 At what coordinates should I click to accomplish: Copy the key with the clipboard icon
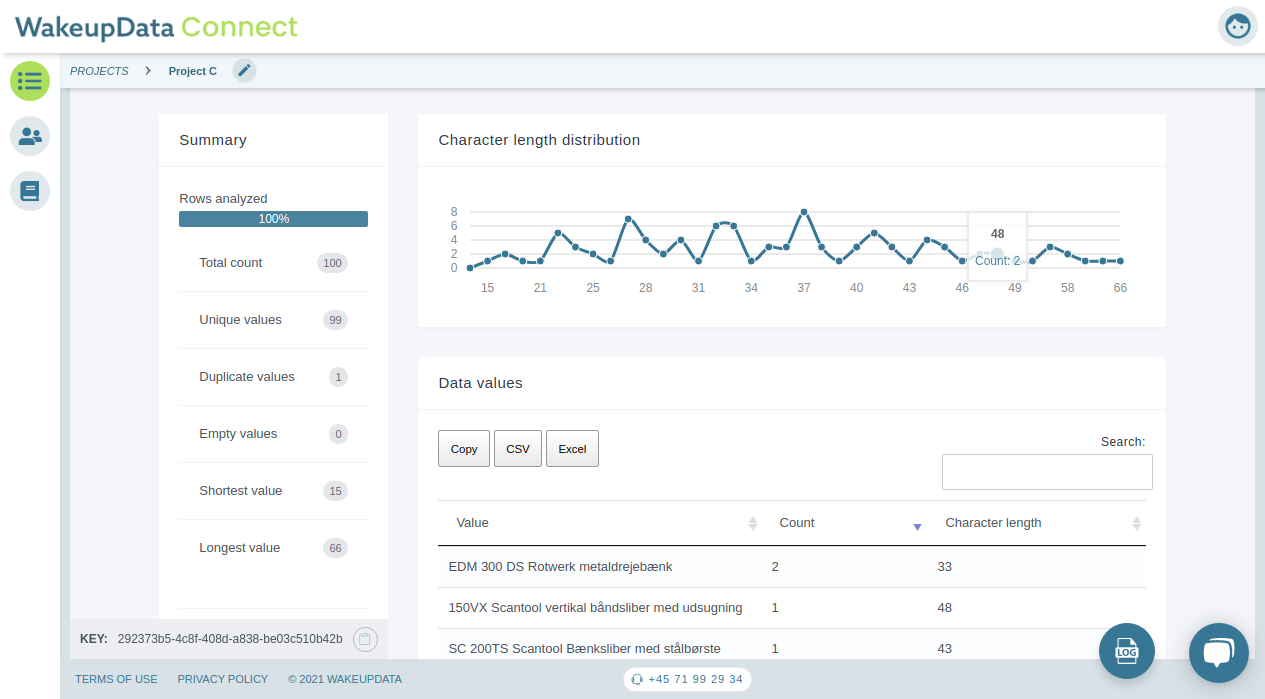point(365,639)
